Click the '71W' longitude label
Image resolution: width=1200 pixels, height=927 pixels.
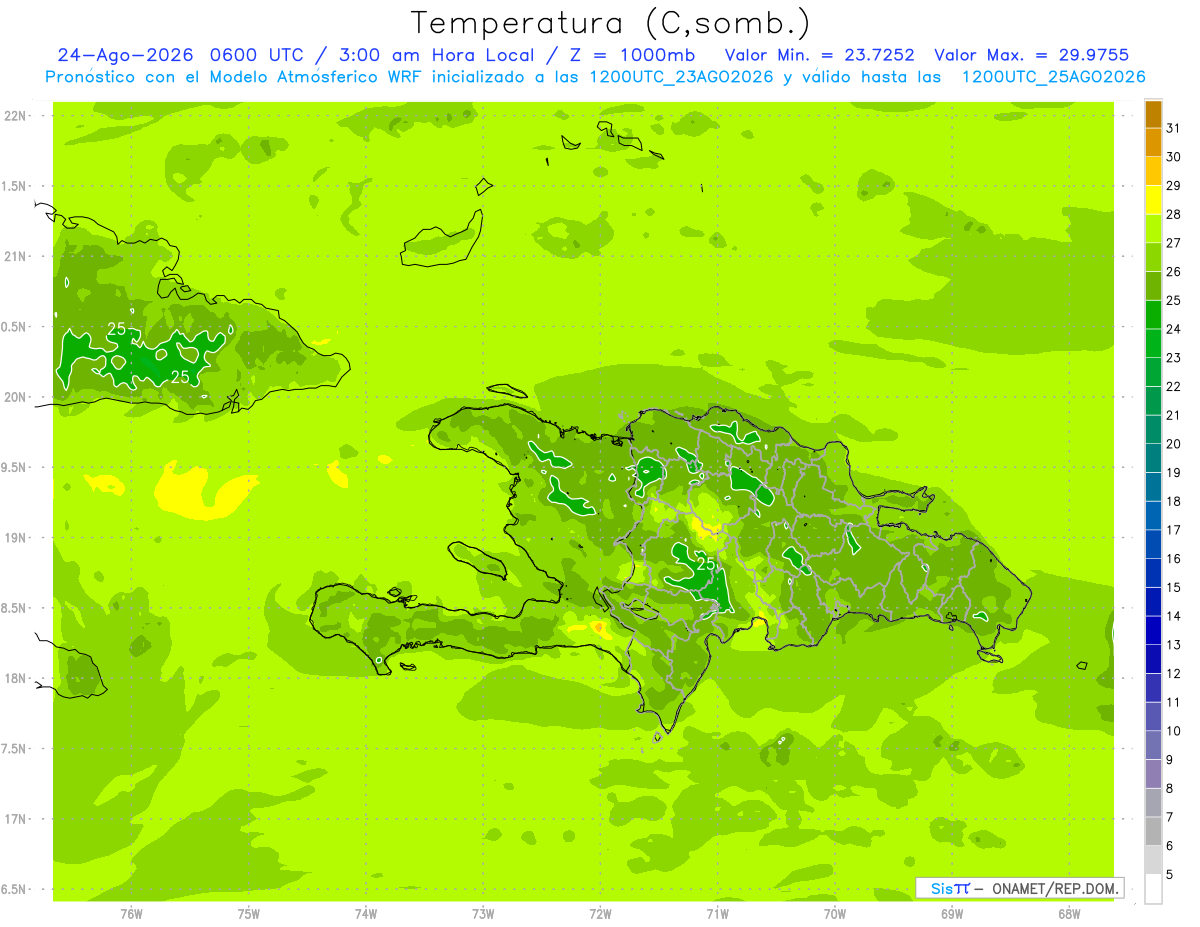tap(717, 914)
